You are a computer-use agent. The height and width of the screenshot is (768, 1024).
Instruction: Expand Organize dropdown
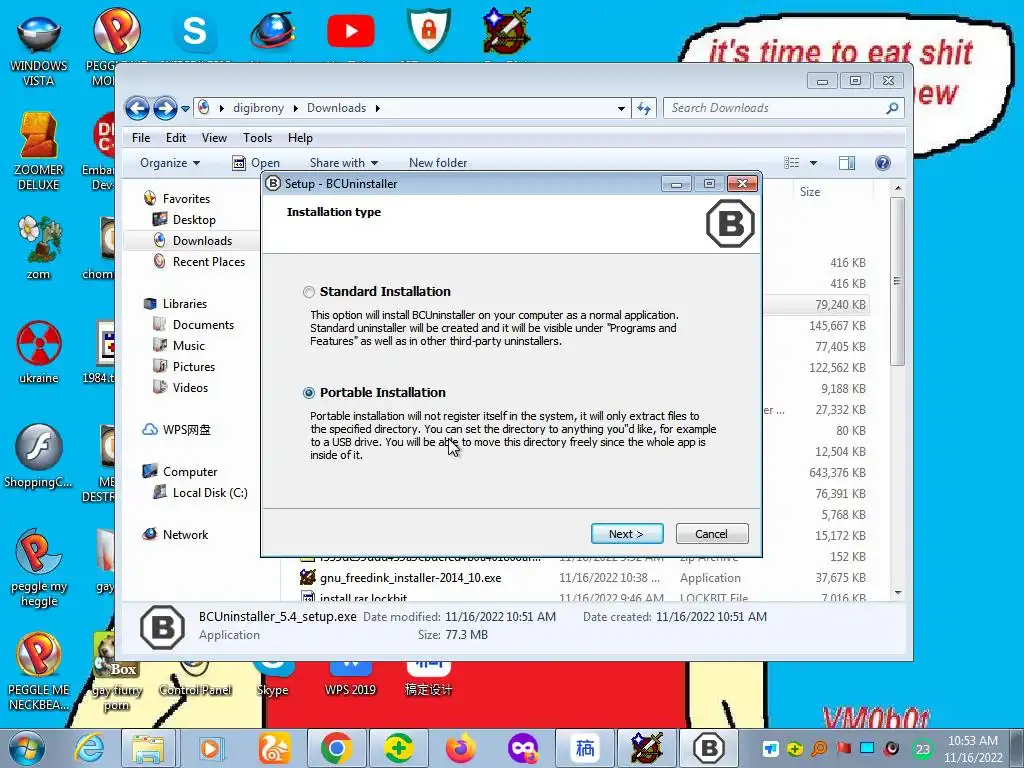point(170,163)
